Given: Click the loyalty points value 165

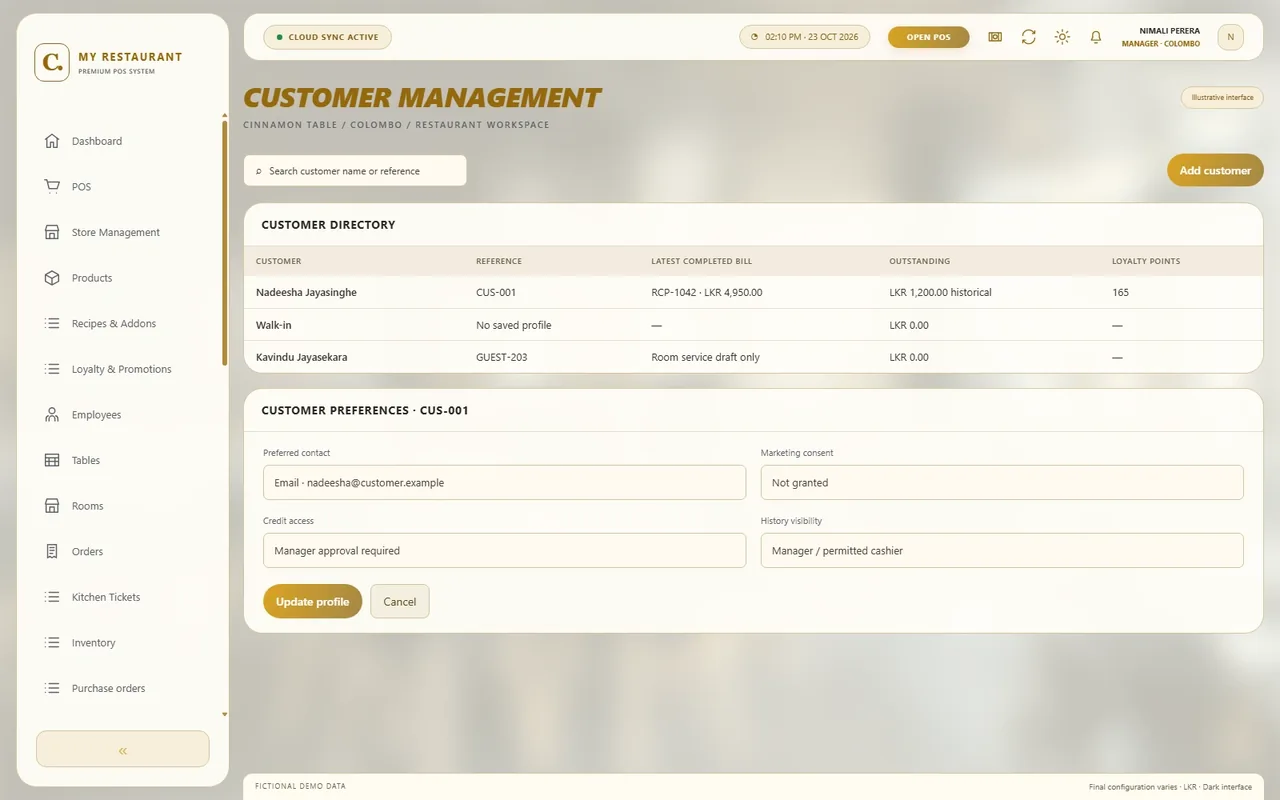Looking at the screenshot, I should pyautogui.click(x=1120, y=292).
